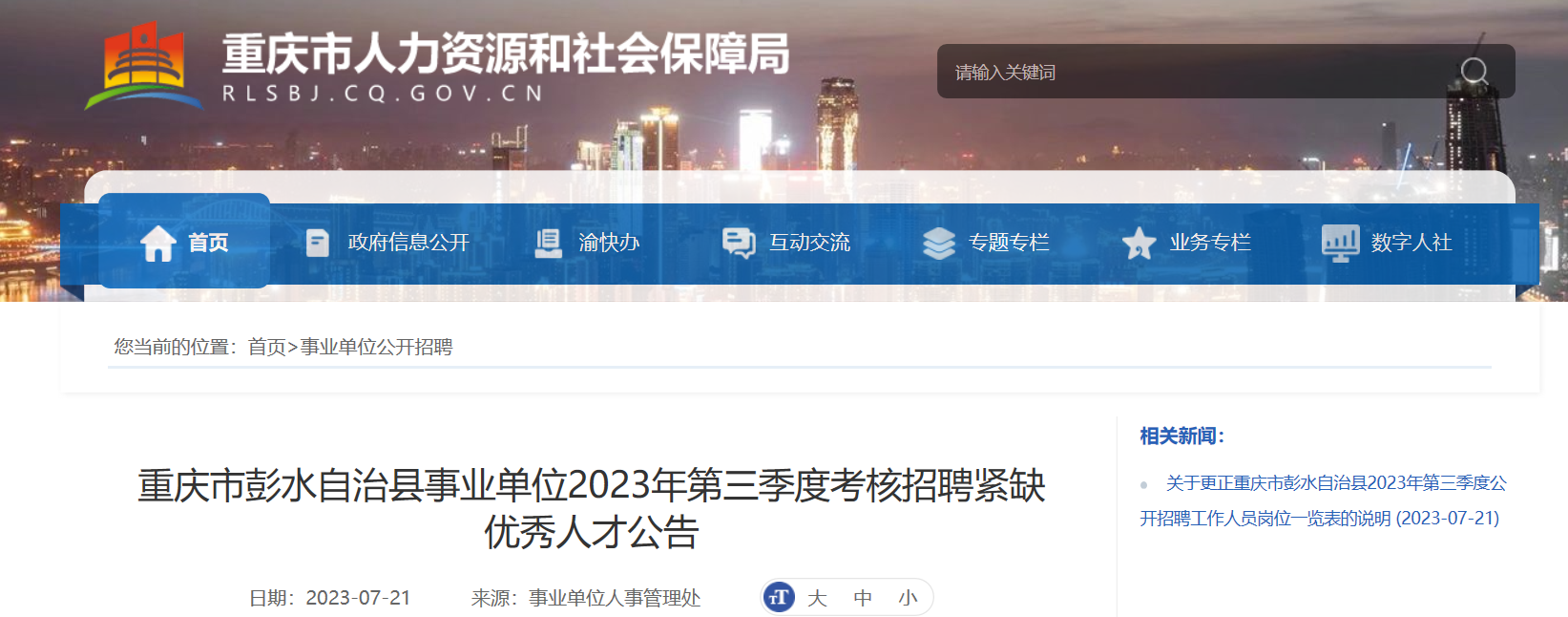Click the 专题专栏 layers icon

(939, 243)
